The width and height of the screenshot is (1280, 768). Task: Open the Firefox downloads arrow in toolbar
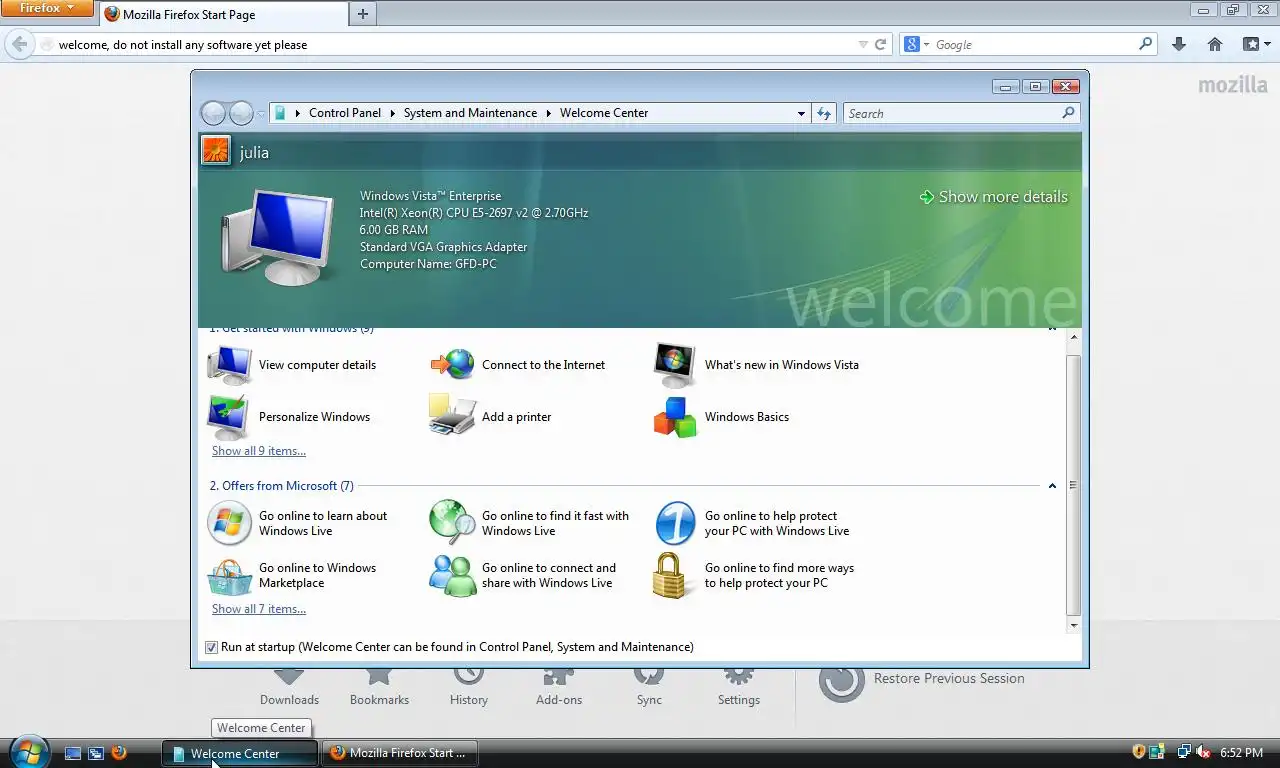pos(1179,44)
